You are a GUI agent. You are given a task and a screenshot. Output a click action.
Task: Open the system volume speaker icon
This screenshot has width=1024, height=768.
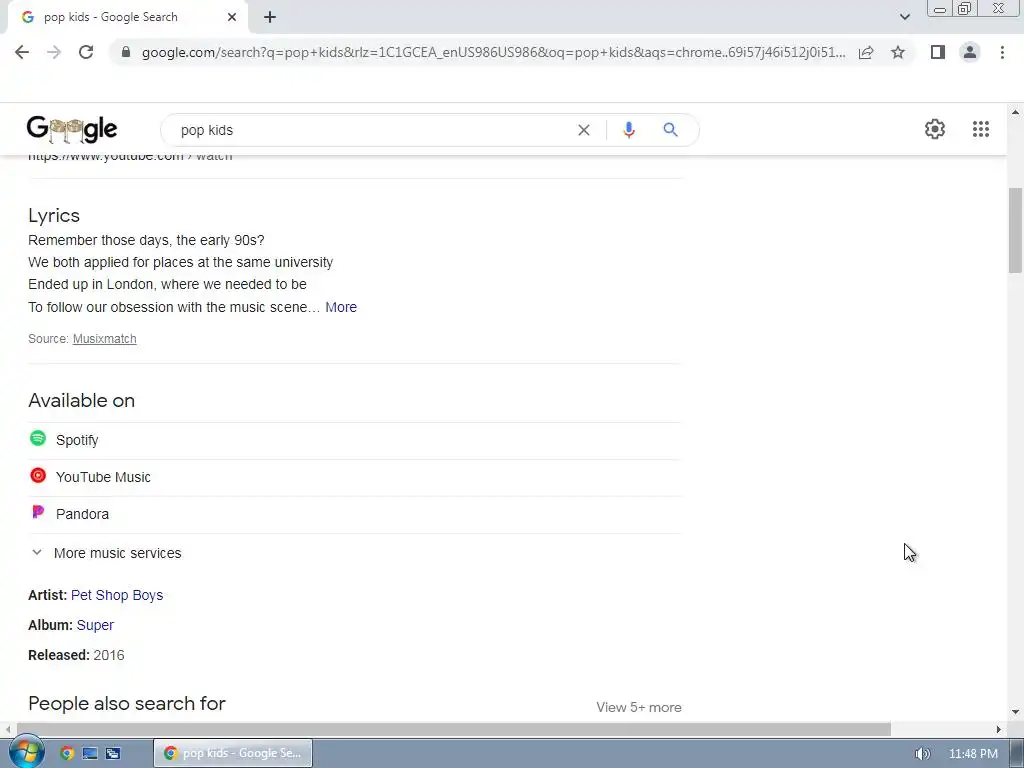point(921,754)
